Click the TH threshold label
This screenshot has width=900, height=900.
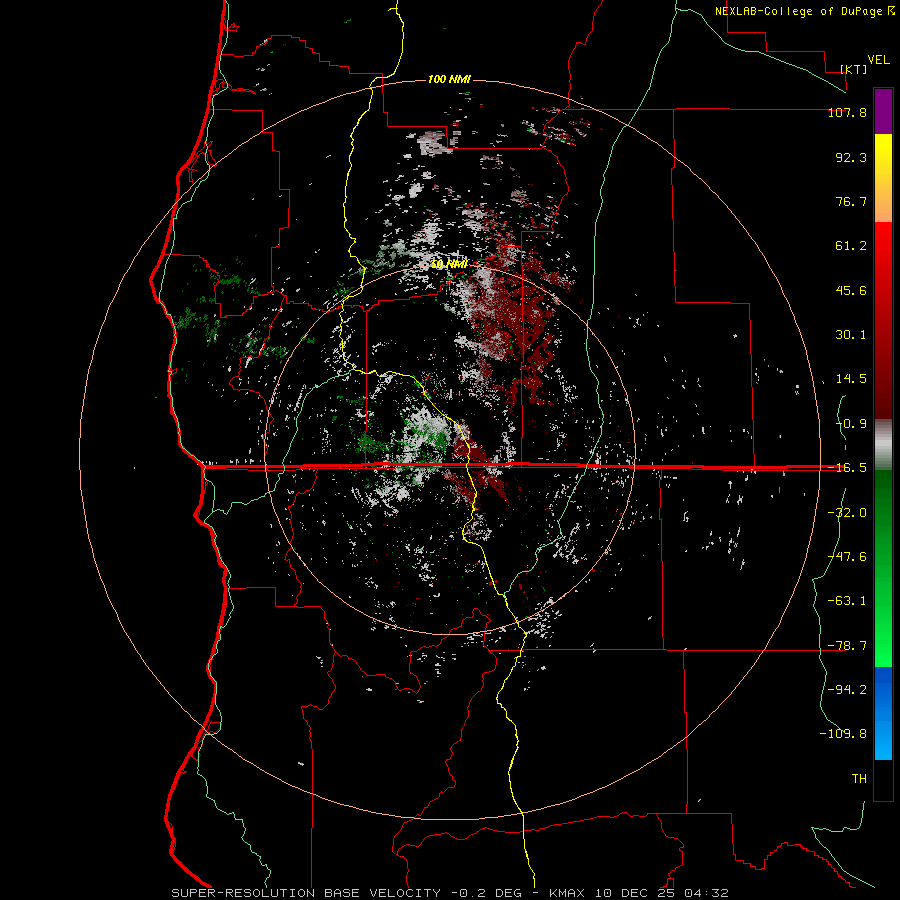(859, 778)
